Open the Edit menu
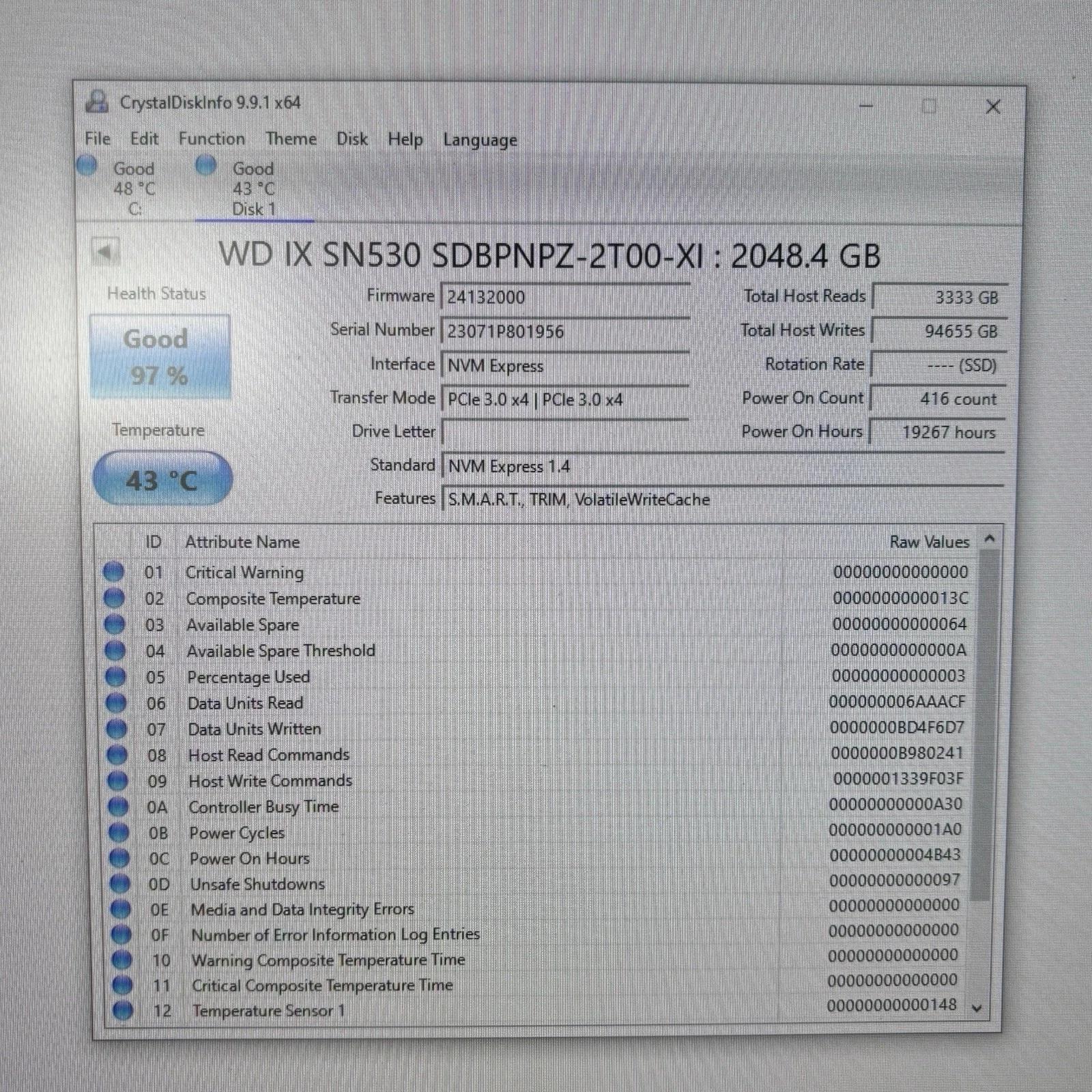Image resolution: width=1092 pixels, height=1092 pixels. (144, 139)
